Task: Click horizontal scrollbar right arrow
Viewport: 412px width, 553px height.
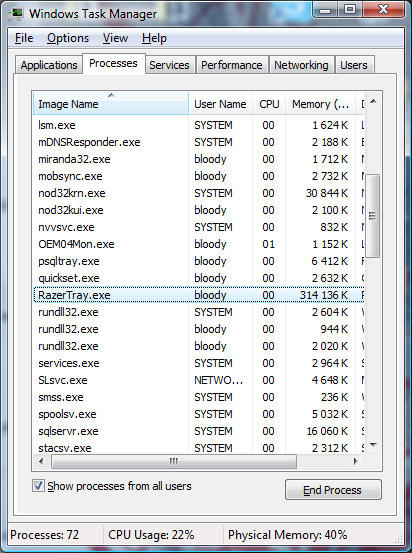Action: coord(356,461)
